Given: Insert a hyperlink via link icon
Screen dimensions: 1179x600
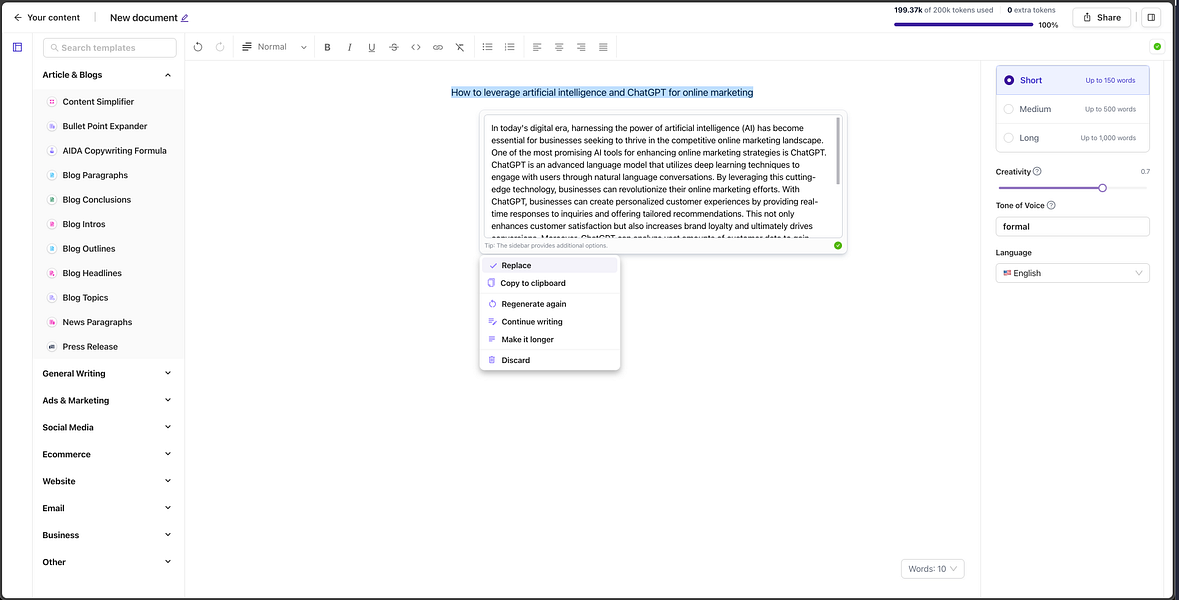Looking at the screenshot, I should click(x=438, y=47).
